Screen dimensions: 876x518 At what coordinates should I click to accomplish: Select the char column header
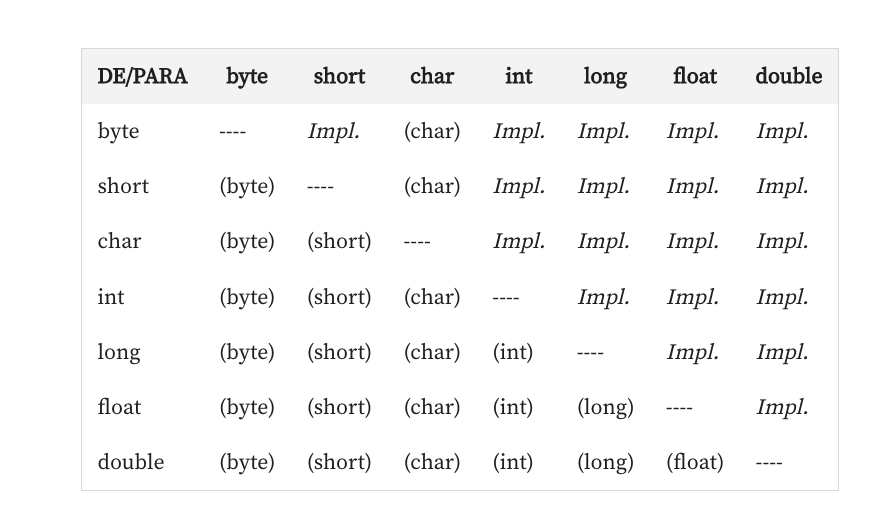432,76
